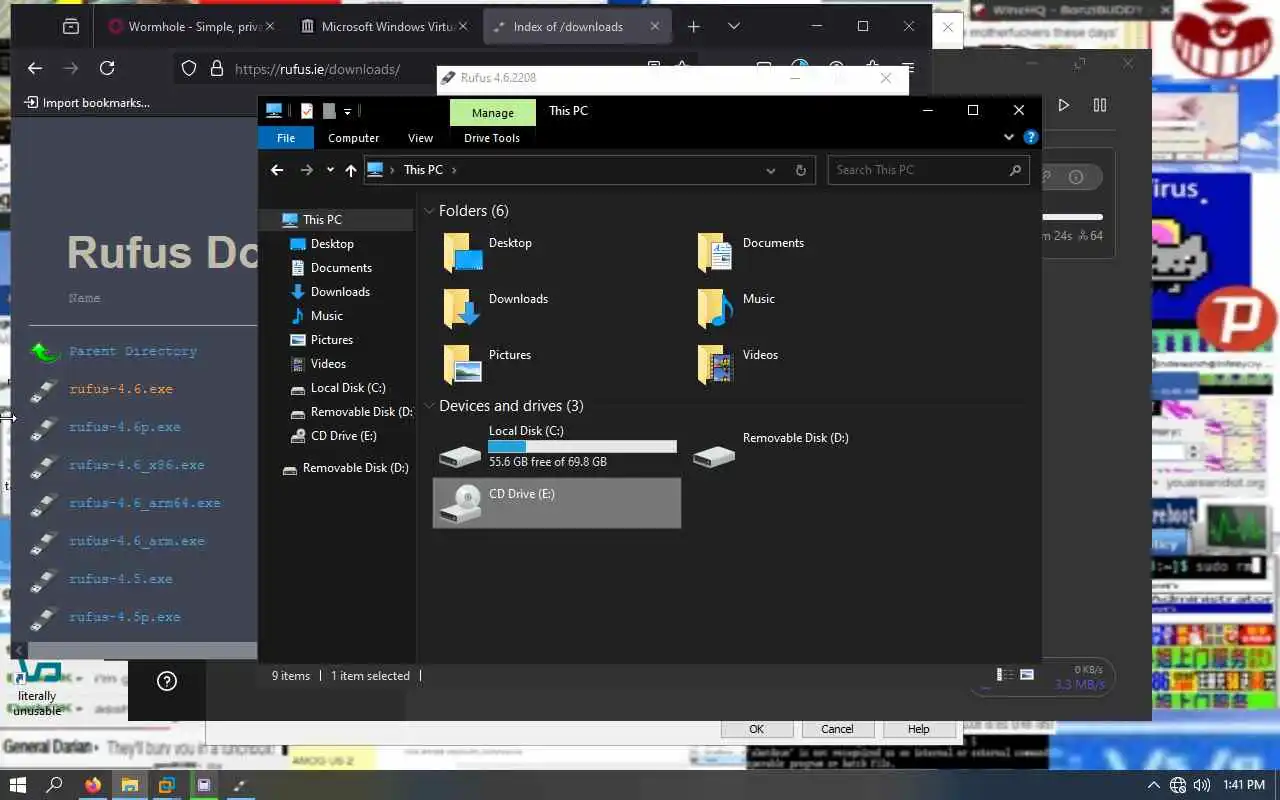
Task: Open volume control in system tray
Action: pyautogui.click(x=1202, y=785)
